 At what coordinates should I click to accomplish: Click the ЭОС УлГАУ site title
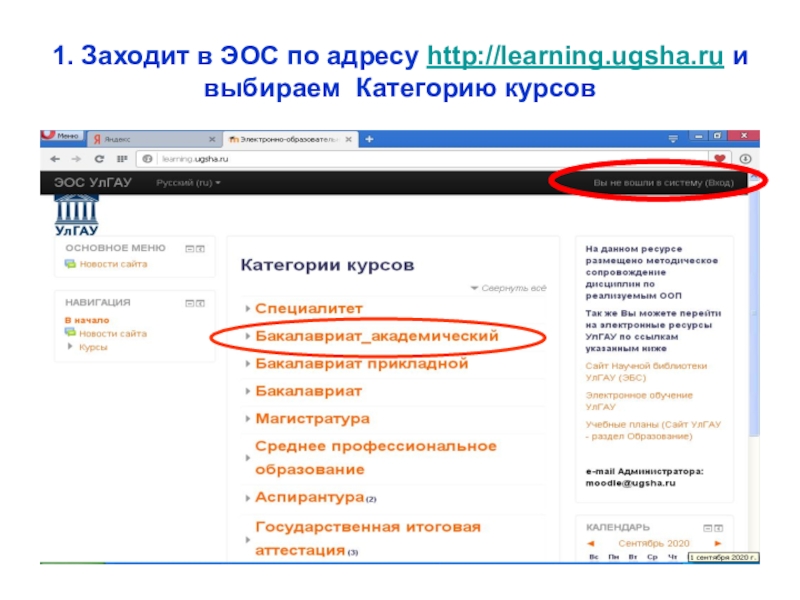93,183
